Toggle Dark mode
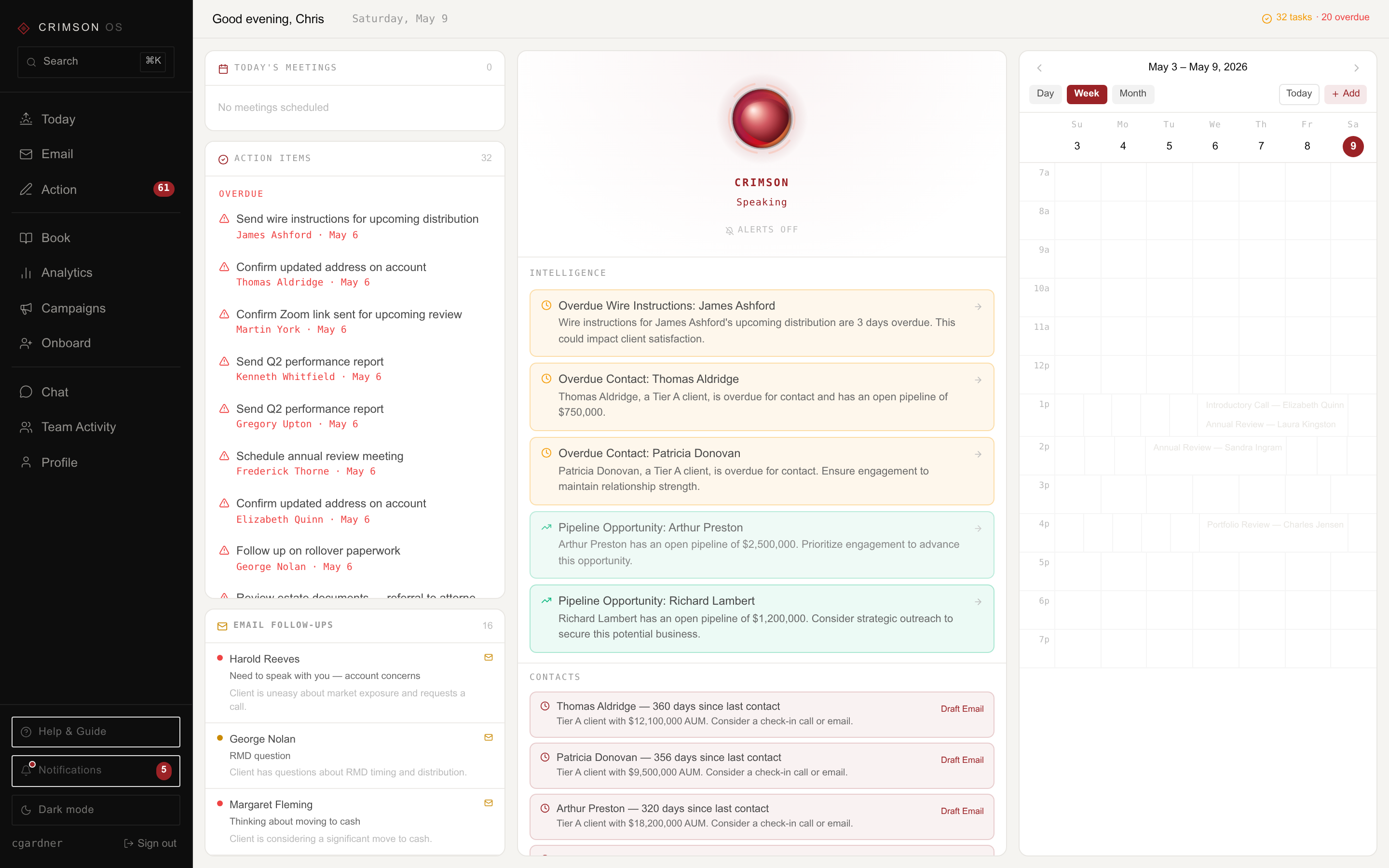Viewport: 1389px width, 868px height. coord(96,810)
